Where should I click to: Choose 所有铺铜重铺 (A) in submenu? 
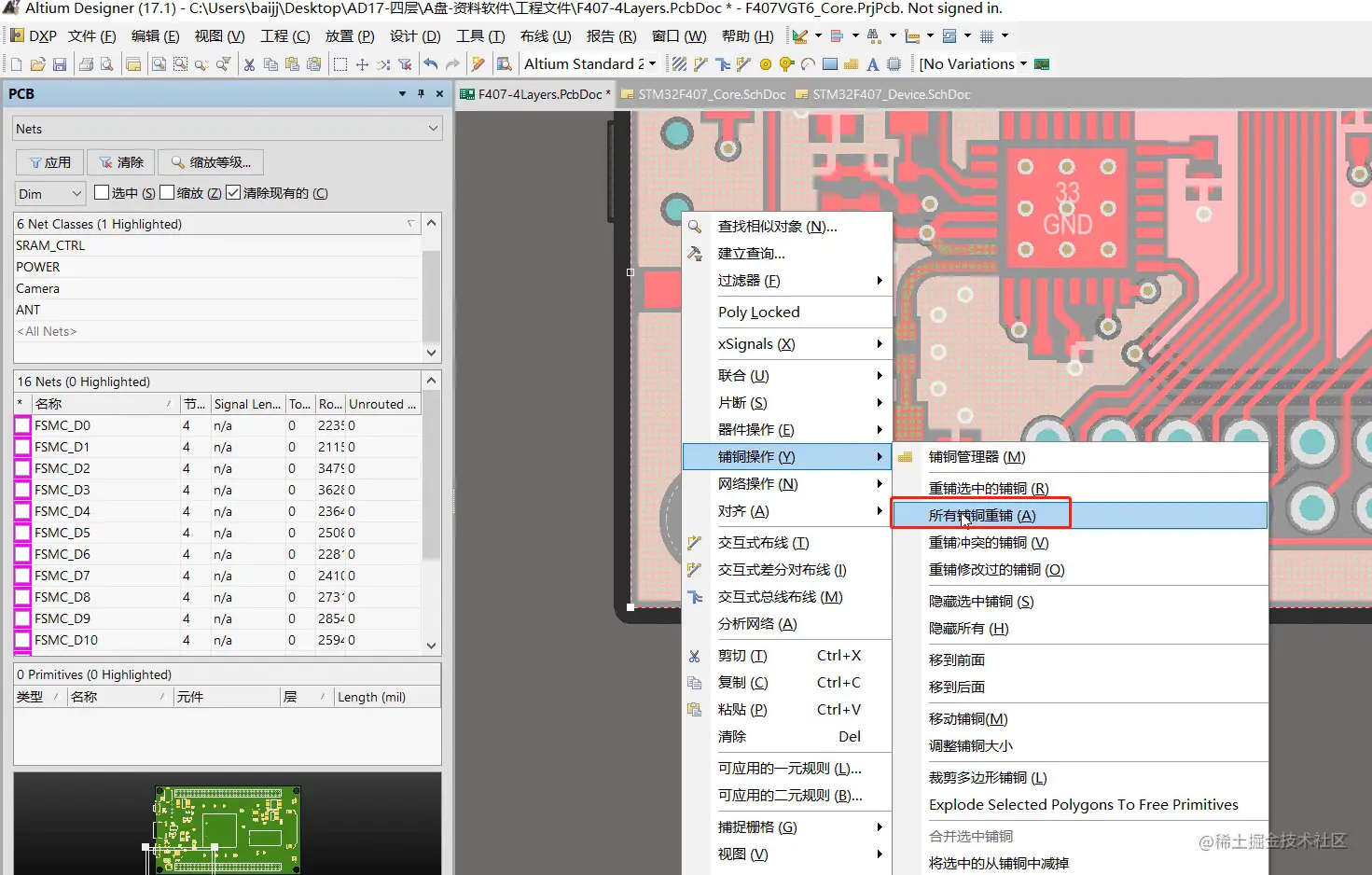1079,515
